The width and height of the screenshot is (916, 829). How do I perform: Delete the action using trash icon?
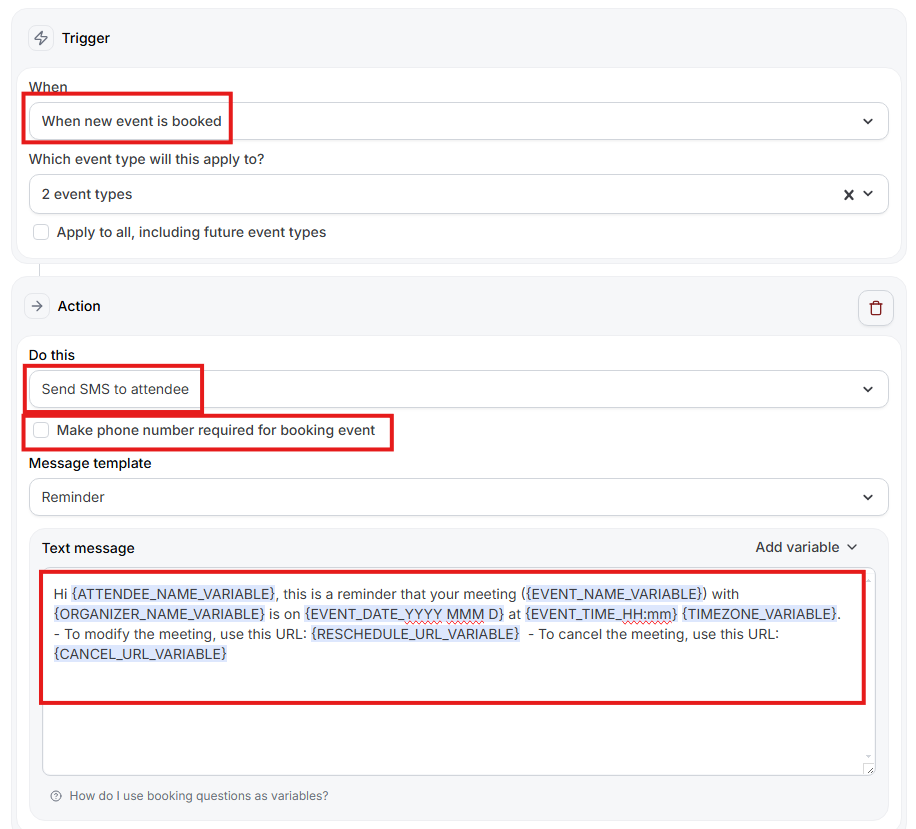pos(875,308)
